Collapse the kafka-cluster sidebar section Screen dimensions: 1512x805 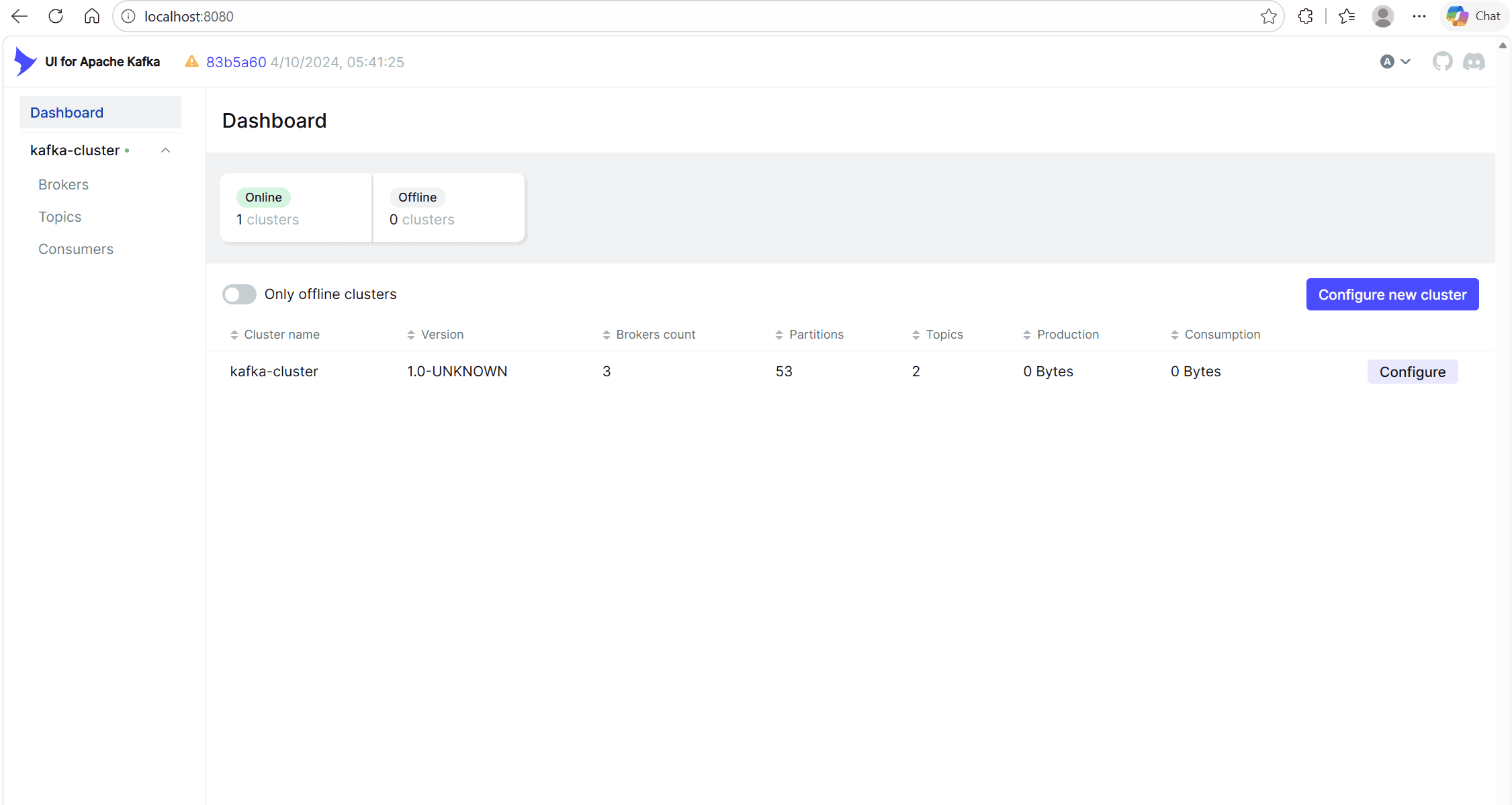(x=166, y=151)
